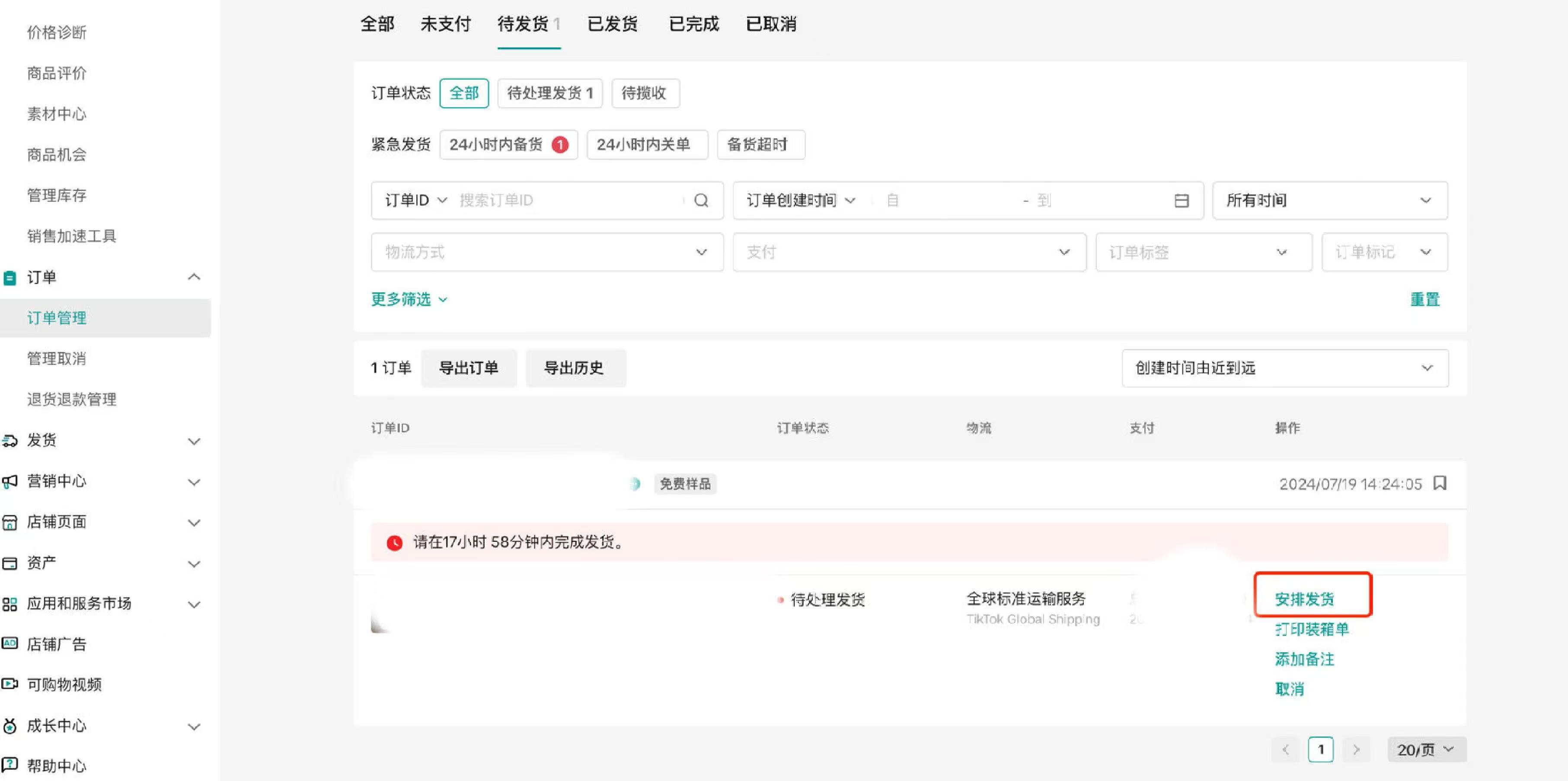Select 待处理发货 1 status filter
The height and width of the screenshot is (781, 1568).
pos(549,93)
